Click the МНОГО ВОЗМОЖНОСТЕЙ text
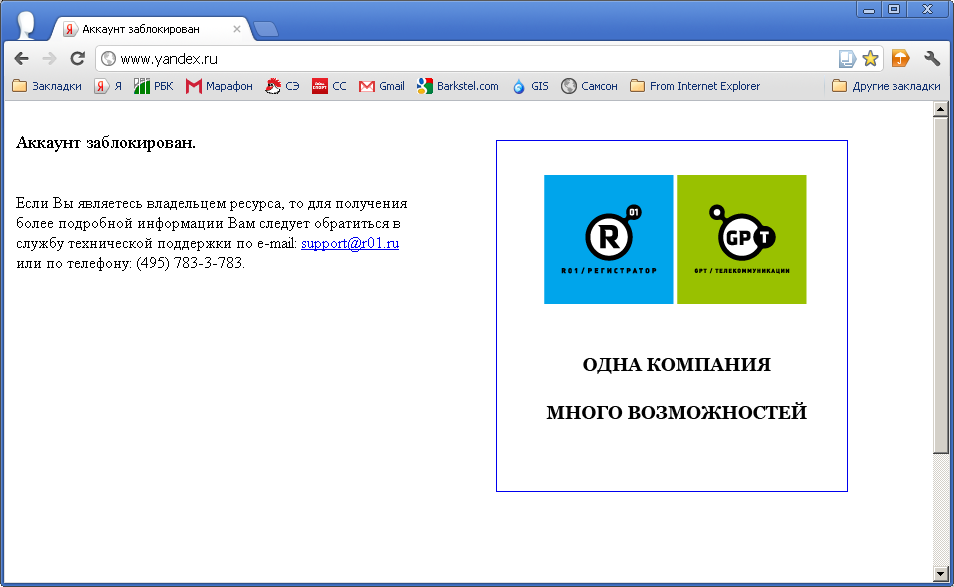Screen dimensions: 954x587 (677, 412)
